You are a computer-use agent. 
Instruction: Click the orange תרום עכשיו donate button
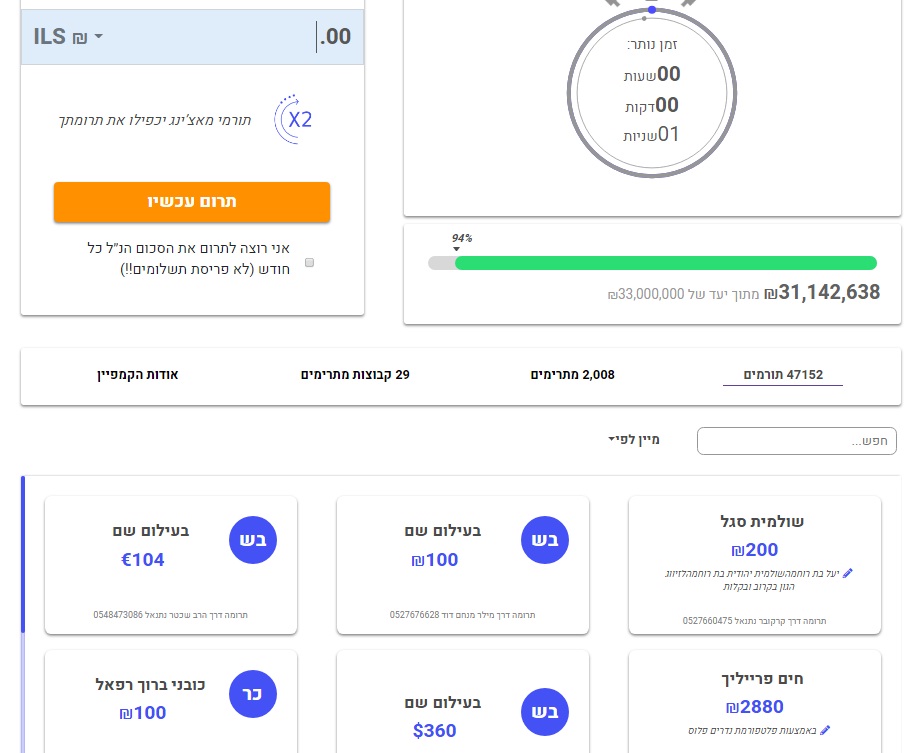click(x=192, y=202)
